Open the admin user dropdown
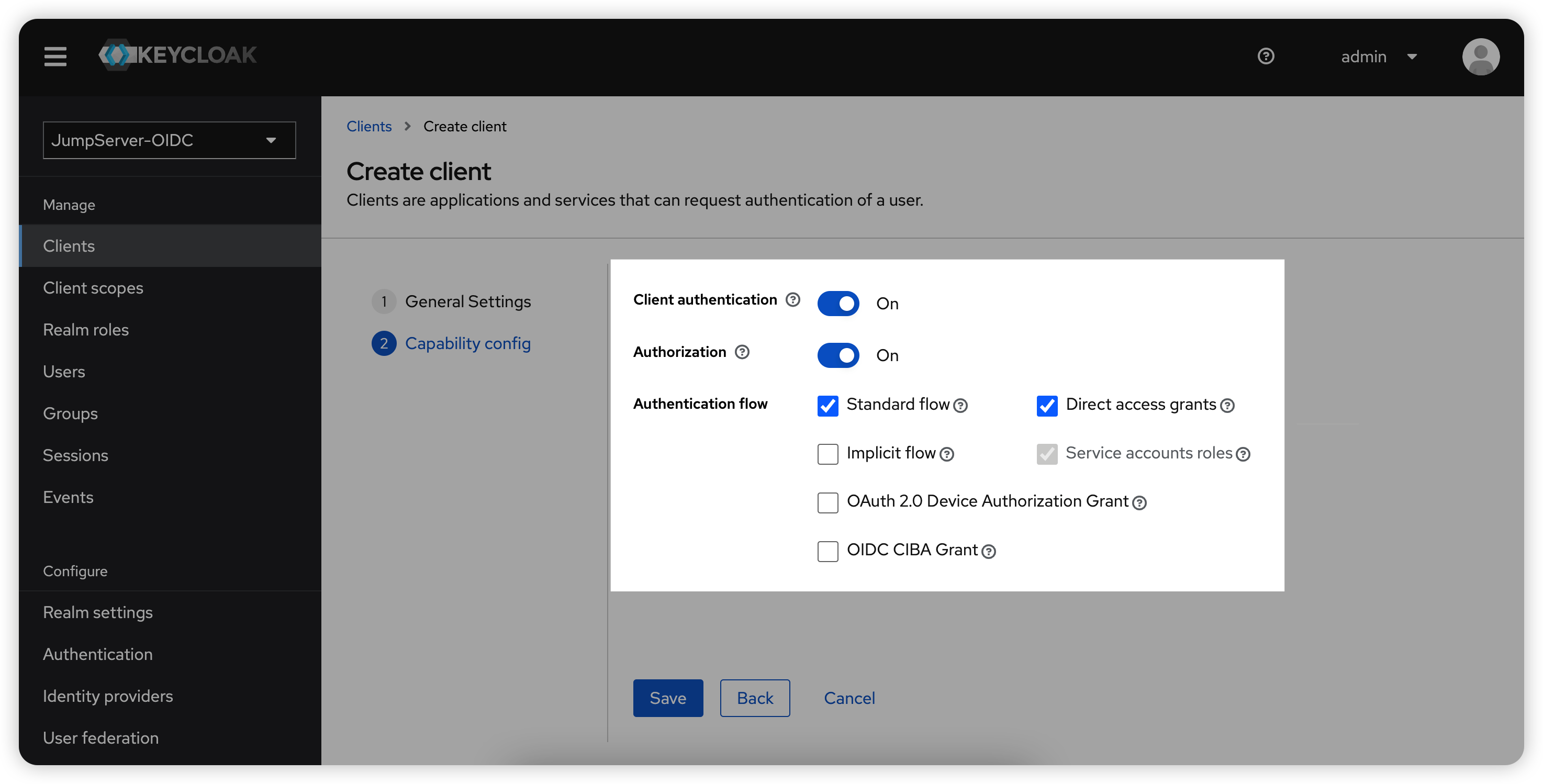1543x784 pixels. (x=1378, y=57)
